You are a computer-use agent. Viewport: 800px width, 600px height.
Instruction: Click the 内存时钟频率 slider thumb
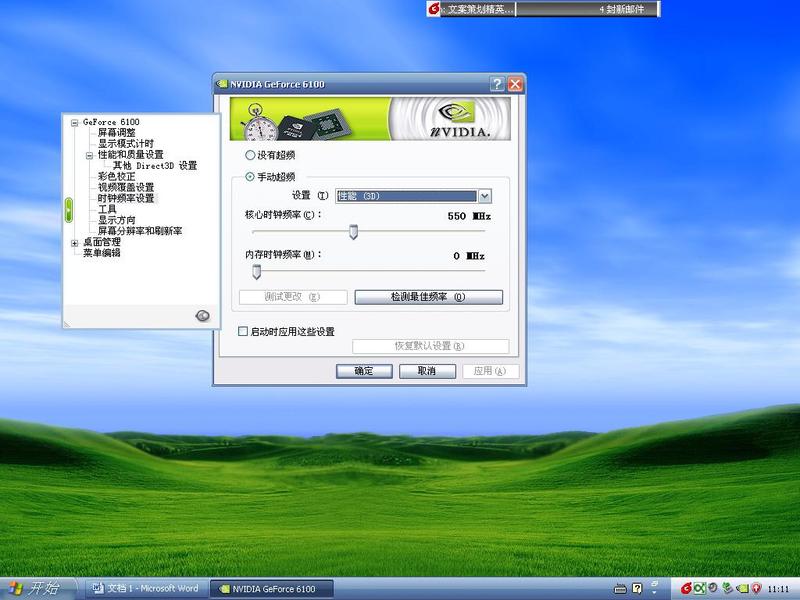coord(257,272)
